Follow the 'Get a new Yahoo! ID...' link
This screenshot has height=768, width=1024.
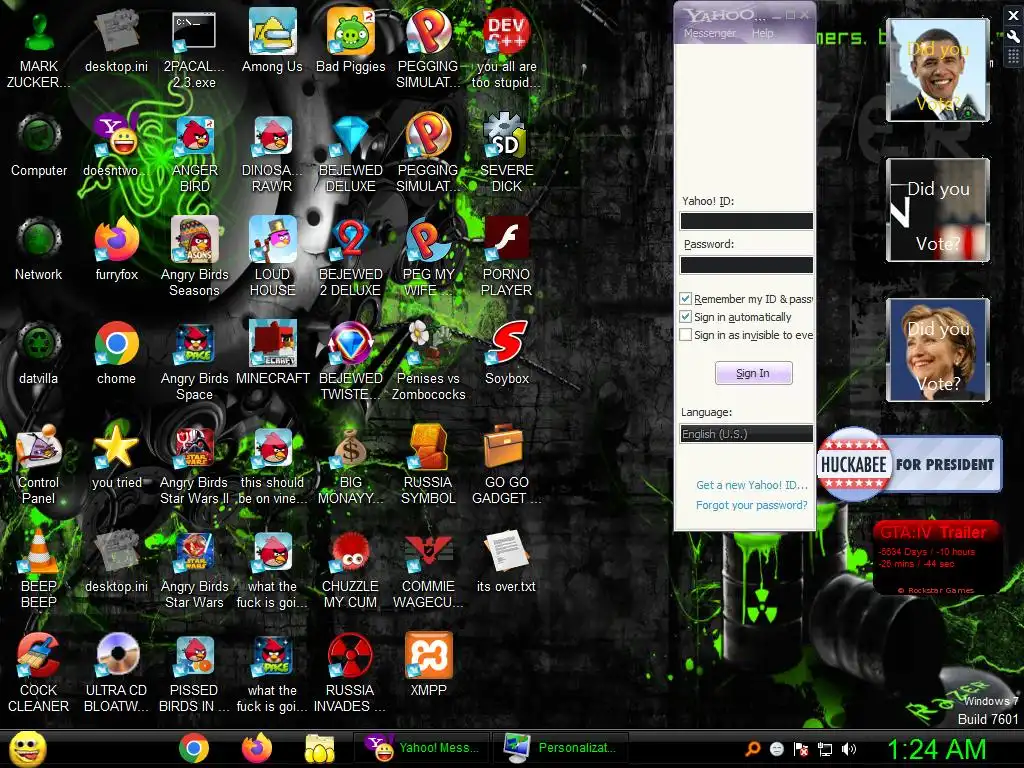752,485
